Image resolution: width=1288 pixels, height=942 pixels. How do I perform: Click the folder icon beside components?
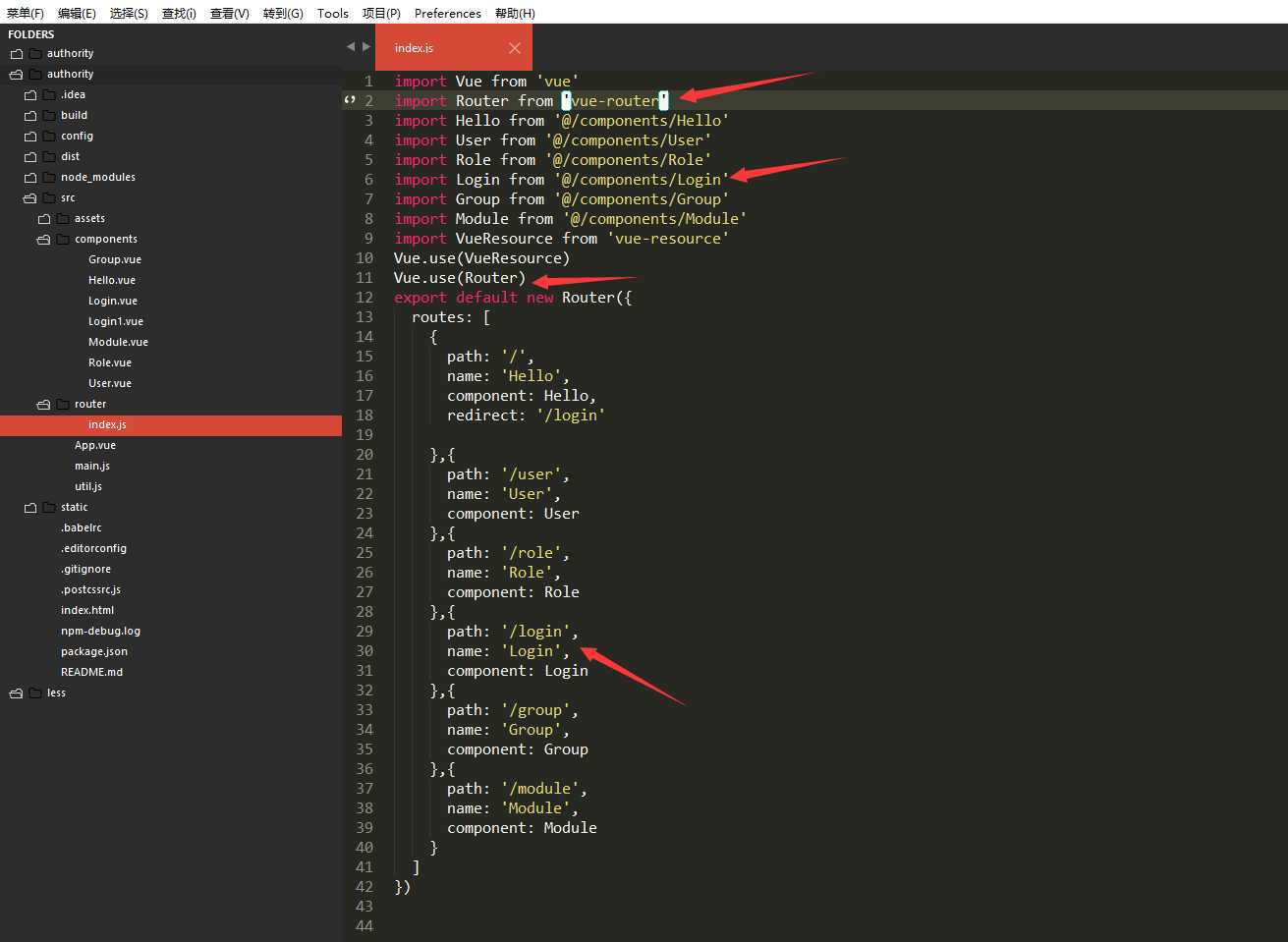click(x=64, y=240)
